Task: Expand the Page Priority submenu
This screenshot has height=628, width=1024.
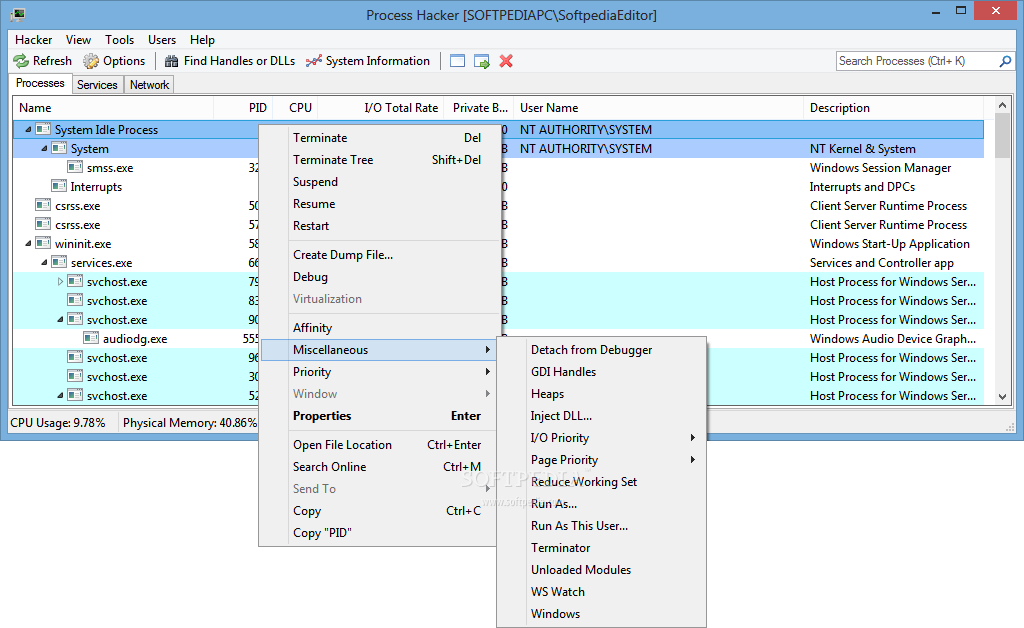Action: [x=692, y=460]
